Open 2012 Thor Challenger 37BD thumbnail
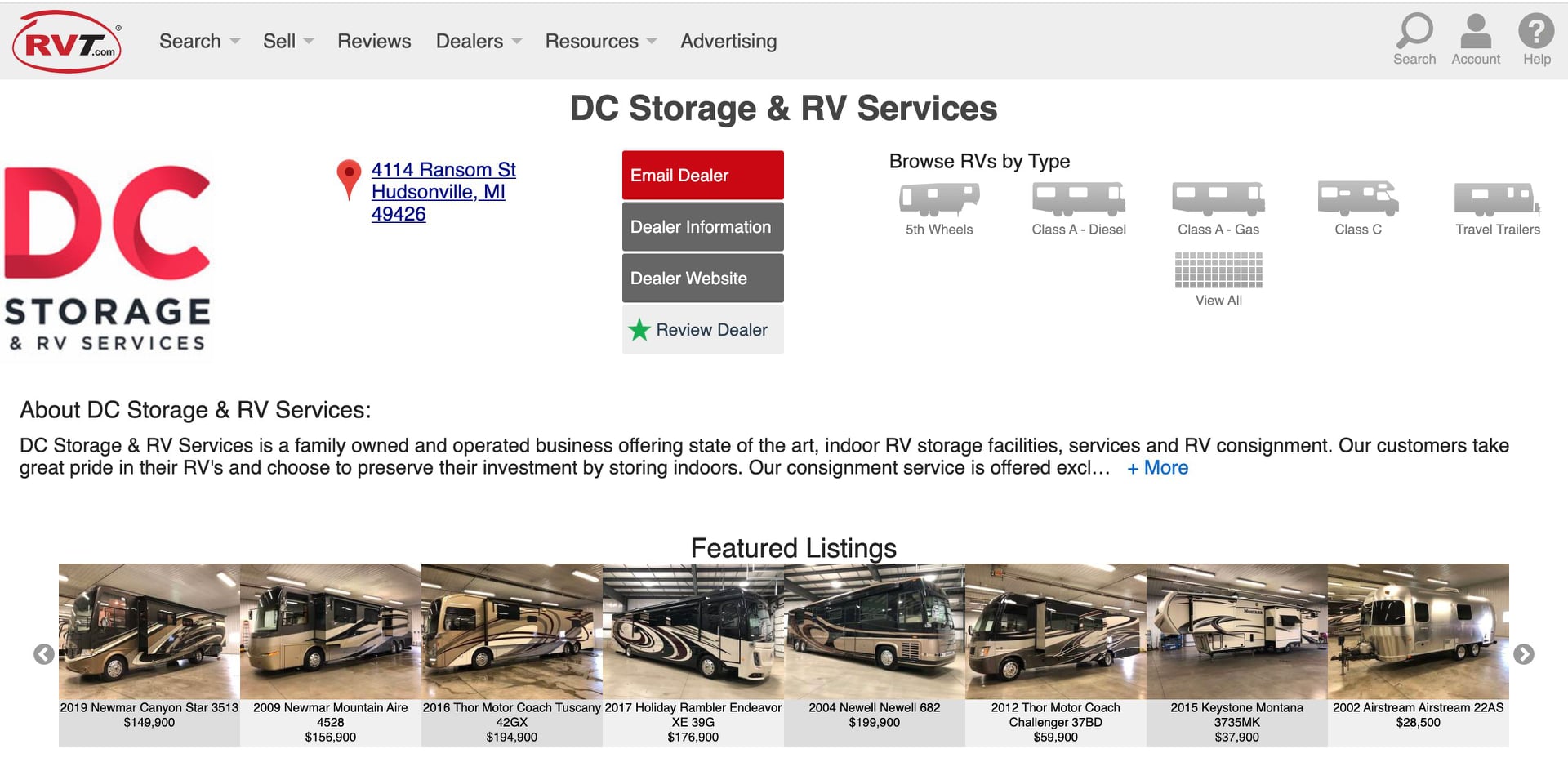This screenshot has width=1568, height=771. 1056,631
